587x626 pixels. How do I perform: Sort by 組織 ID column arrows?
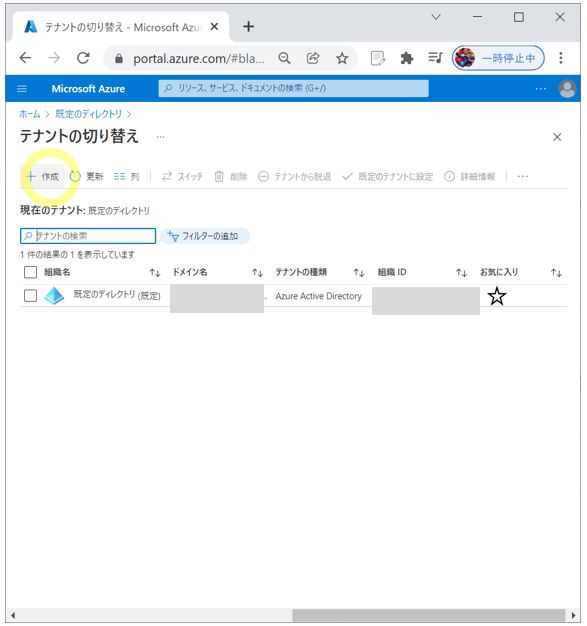click(462, 273)
